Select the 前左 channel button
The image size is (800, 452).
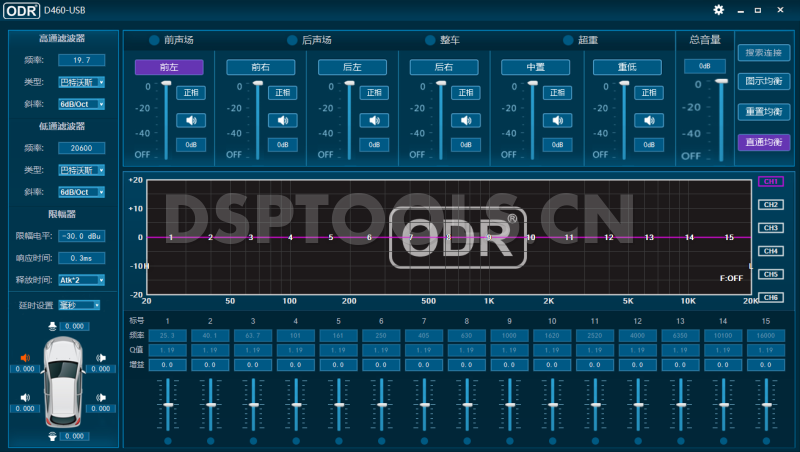(x=169, y=67)
